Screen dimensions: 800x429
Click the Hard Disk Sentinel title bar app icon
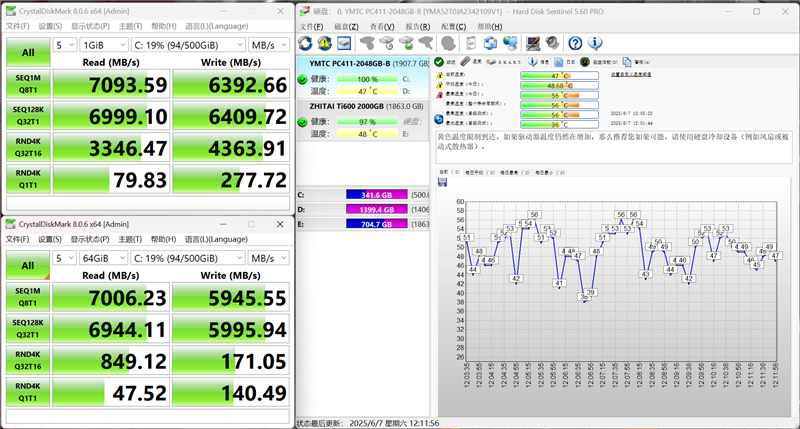(x=305, y=11)
